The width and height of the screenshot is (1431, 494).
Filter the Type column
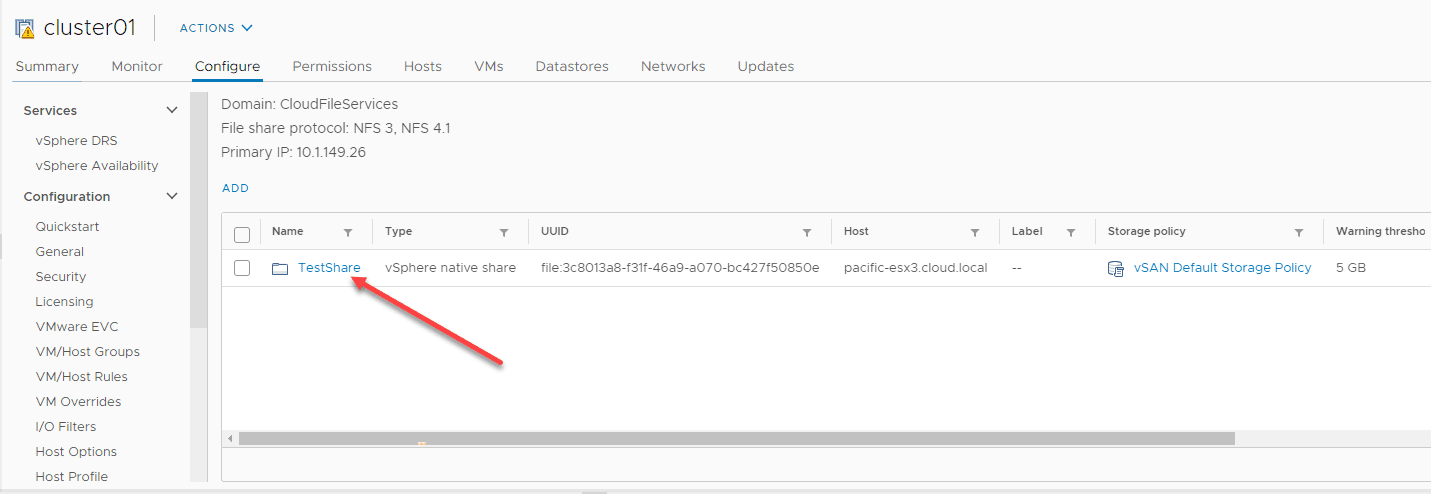click(x=504, y=232)
